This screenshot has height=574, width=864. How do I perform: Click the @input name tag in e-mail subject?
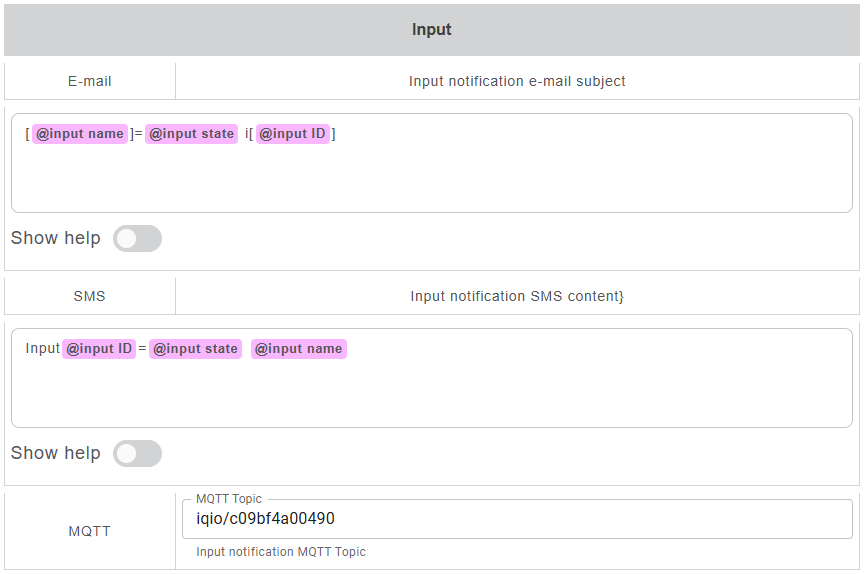80,134
